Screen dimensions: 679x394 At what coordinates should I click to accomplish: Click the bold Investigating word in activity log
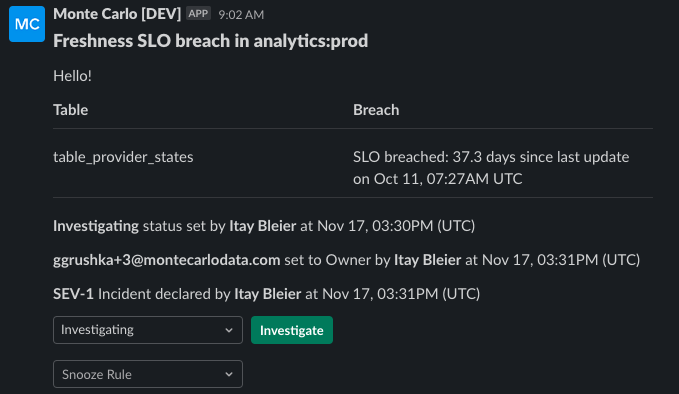pos(96,226)
